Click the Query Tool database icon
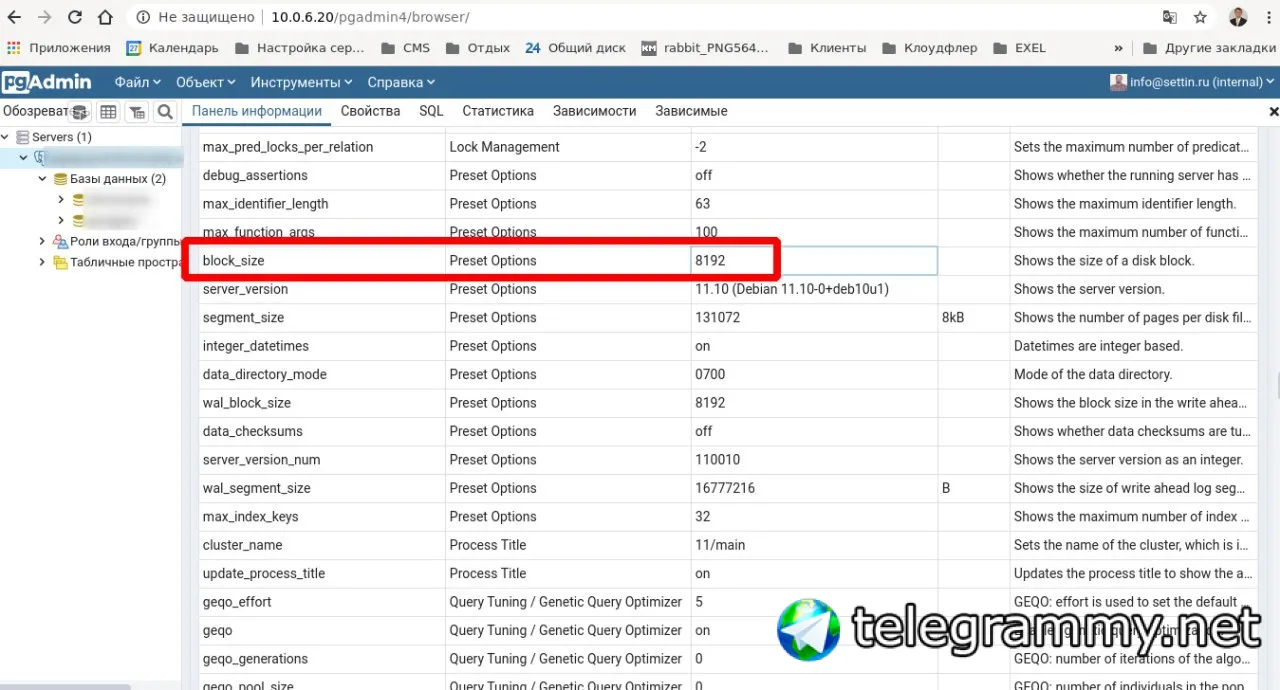Image resolution: width=1280 pixels, height=690 pixels. (80, 112)
